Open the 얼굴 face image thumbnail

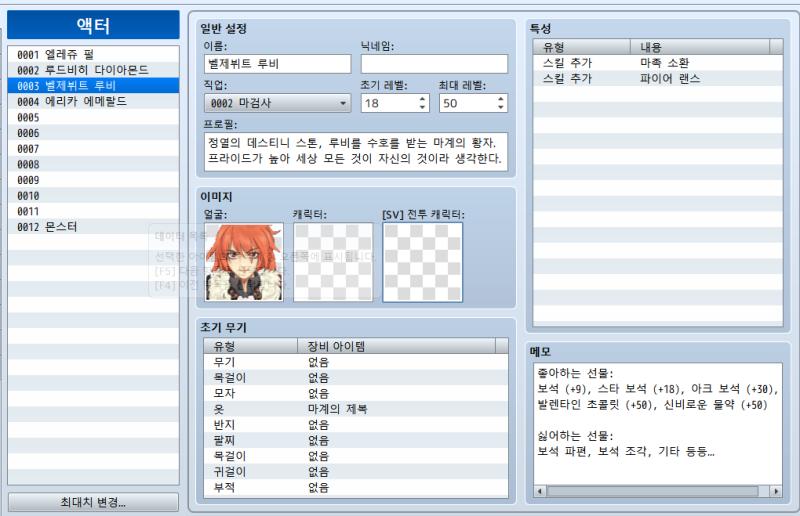click(x=244, y=262)
